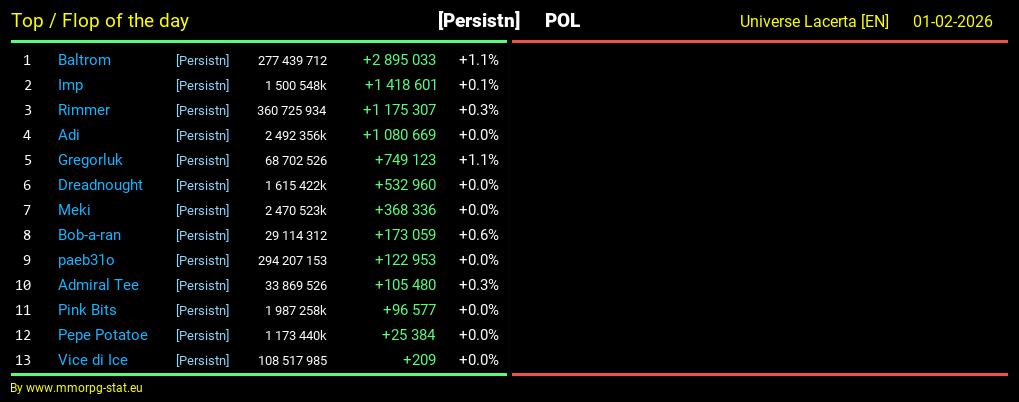Image resolution: width=1019 pixels, height=402 pixels.
Task: Click Baltrom's +2 895 033 point gain
Action: pos(399,60)
